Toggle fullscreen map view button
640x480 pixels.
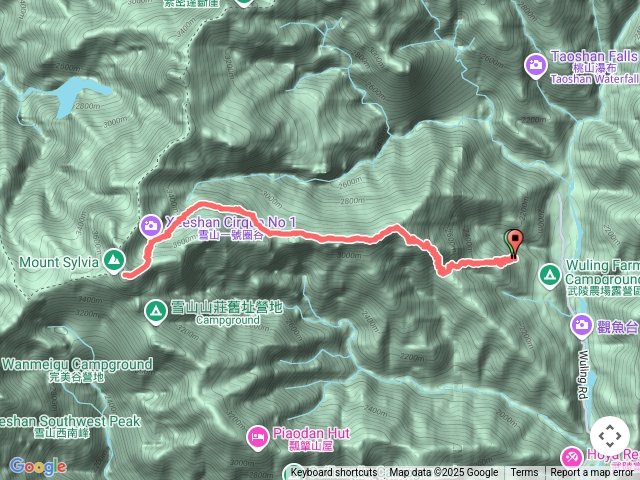[x=610, y=436]
